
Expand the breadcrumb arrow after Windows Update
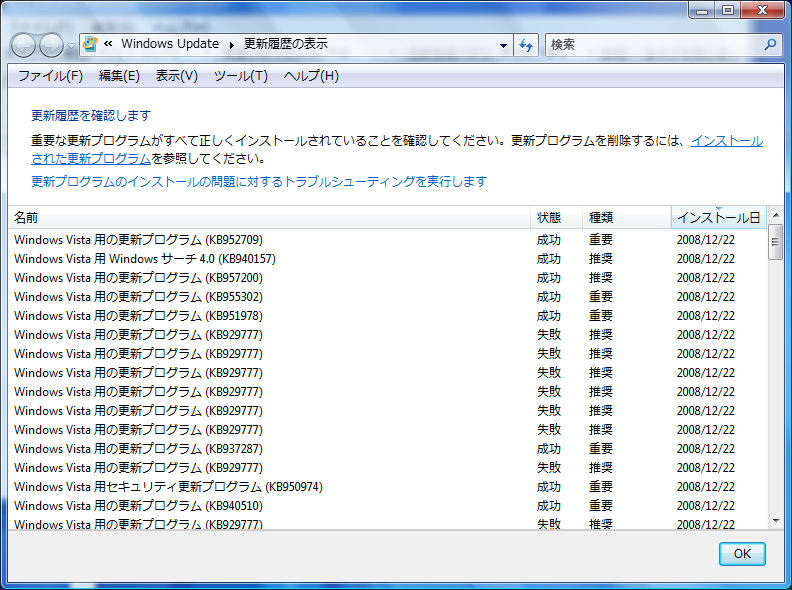[232, 45]
